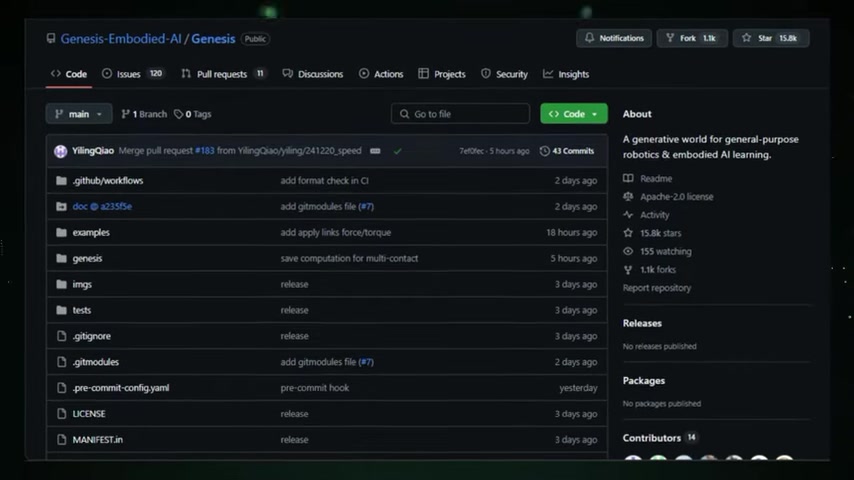Click the folder icon beside examples

62,232
